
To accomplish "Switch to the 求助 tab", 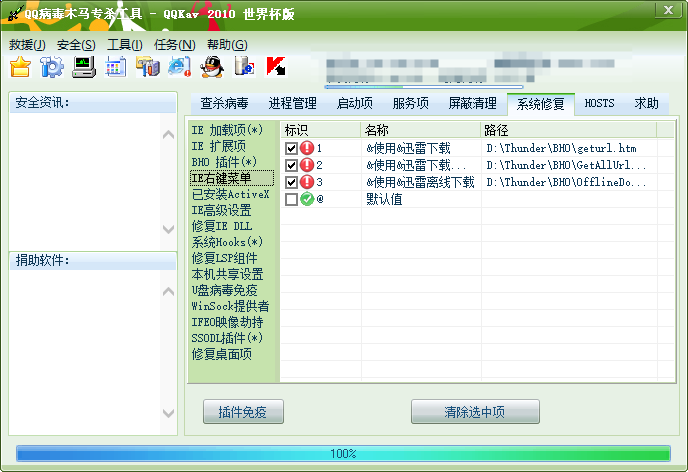I will 646,104.
